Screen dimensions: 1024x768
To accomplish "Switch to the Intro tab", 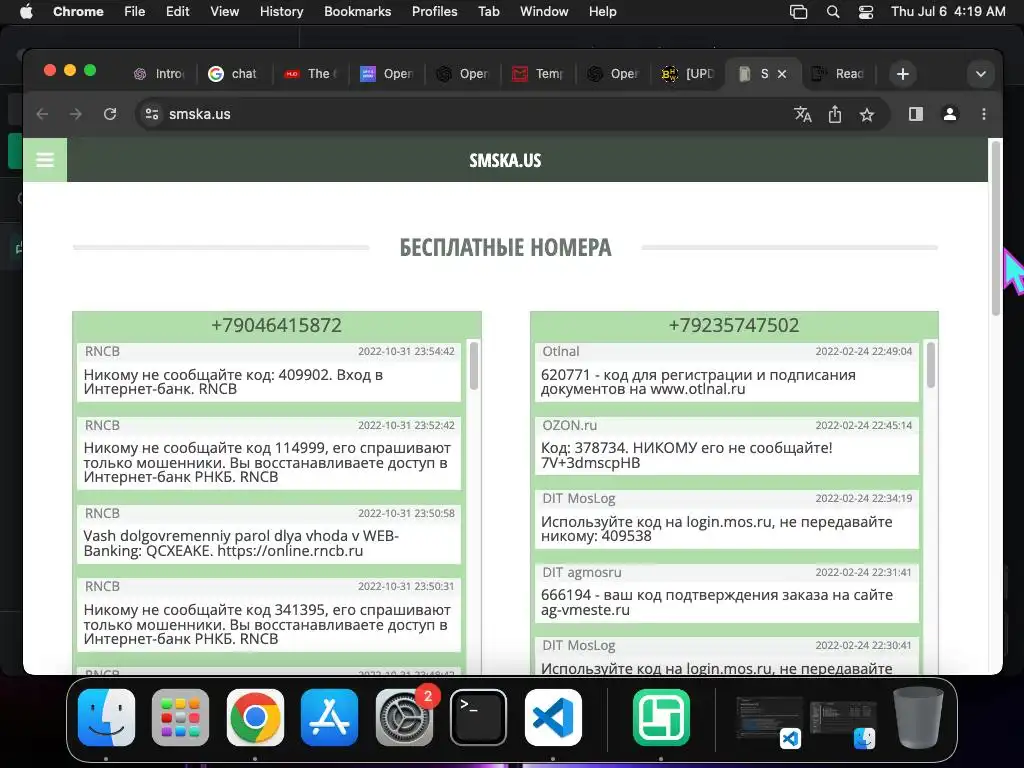I will click(x=159, y=74).
